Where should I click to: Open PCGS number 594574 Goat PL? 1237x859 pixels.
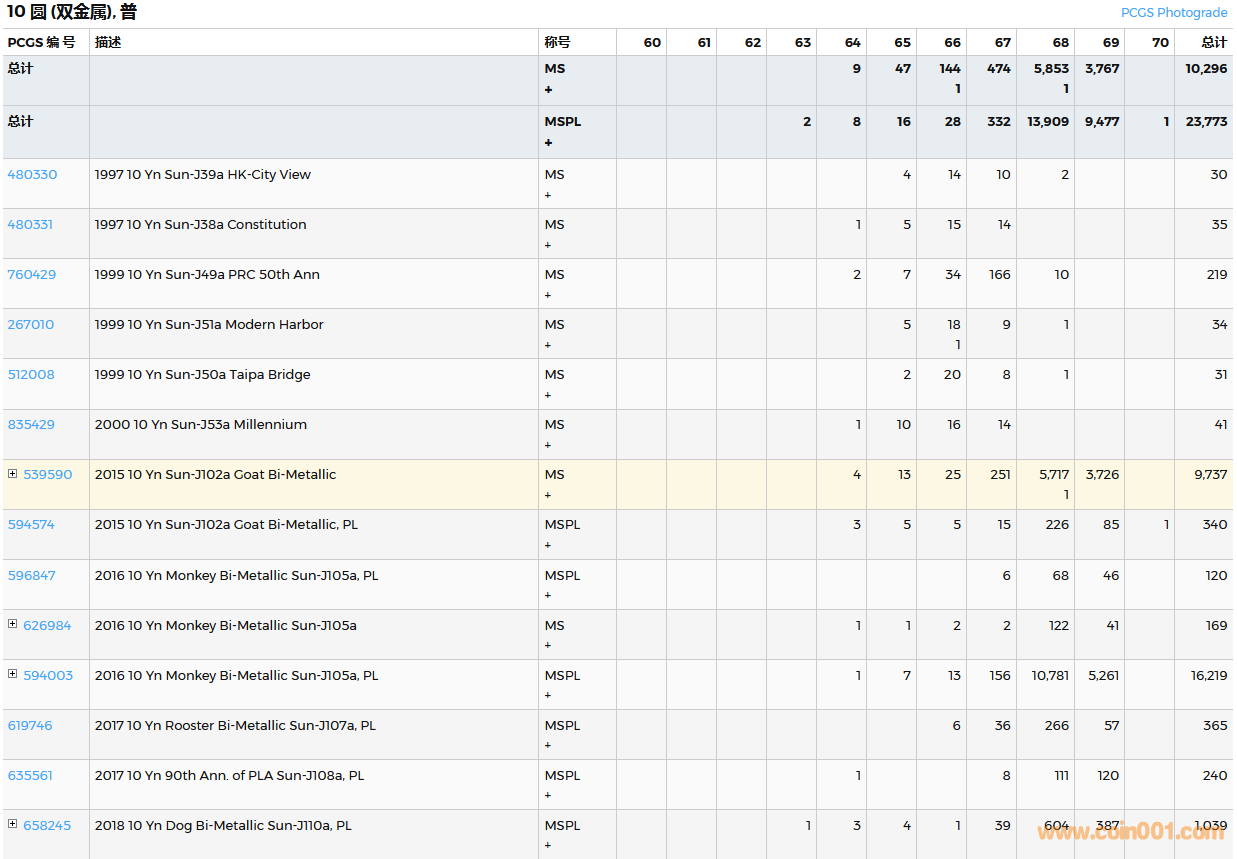[31, 524]
